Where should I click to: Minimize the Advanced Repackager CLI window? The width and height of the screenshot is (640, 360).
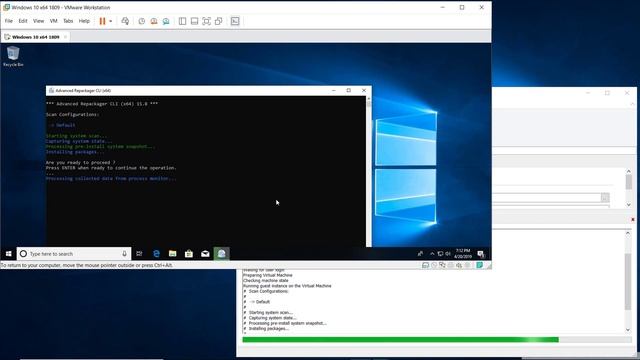334,90
